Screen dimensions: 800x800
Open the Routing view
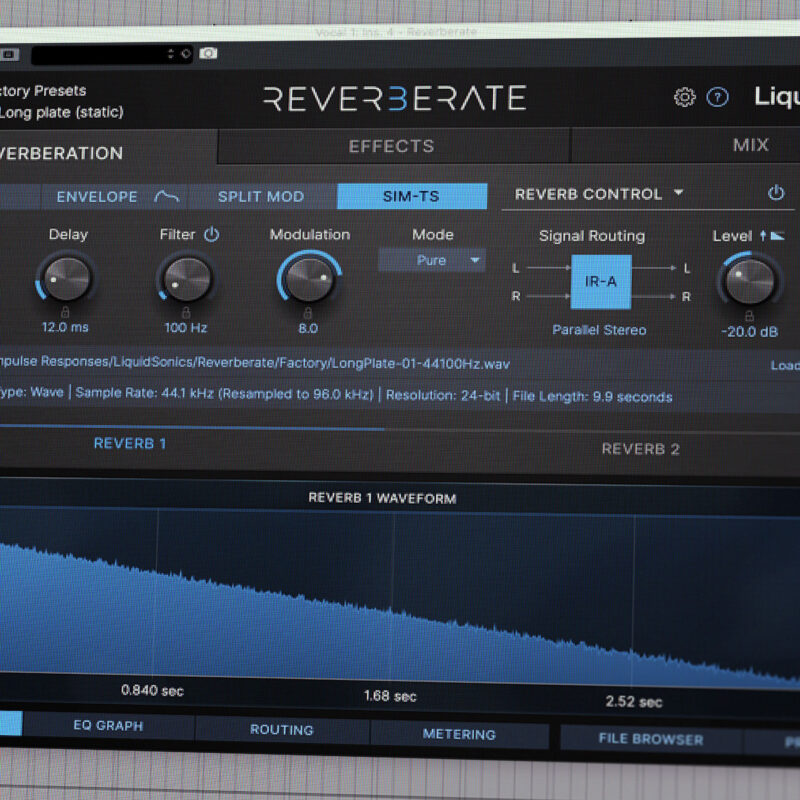282,730
